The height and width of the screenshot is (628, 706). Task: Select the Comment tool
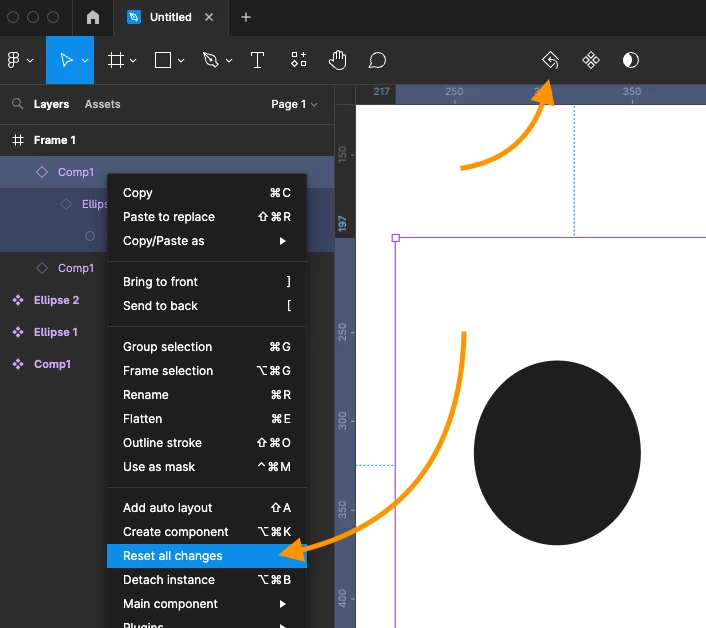coord(377,60)
